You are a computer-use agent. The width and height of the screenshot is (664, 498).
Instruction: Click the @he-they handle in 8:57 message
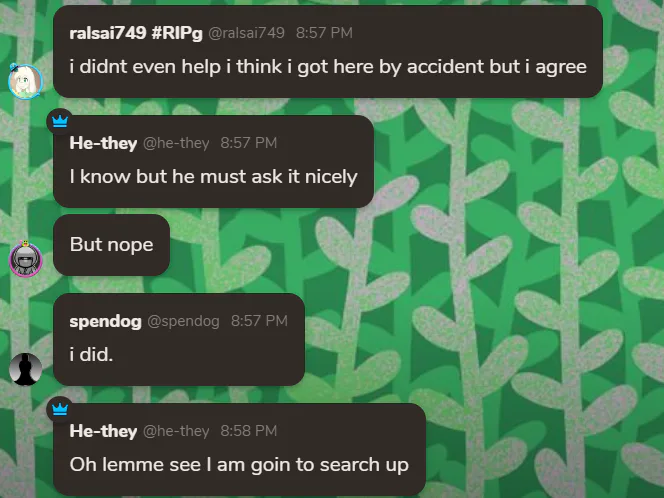pyautogui.click(x=176, y=143)
